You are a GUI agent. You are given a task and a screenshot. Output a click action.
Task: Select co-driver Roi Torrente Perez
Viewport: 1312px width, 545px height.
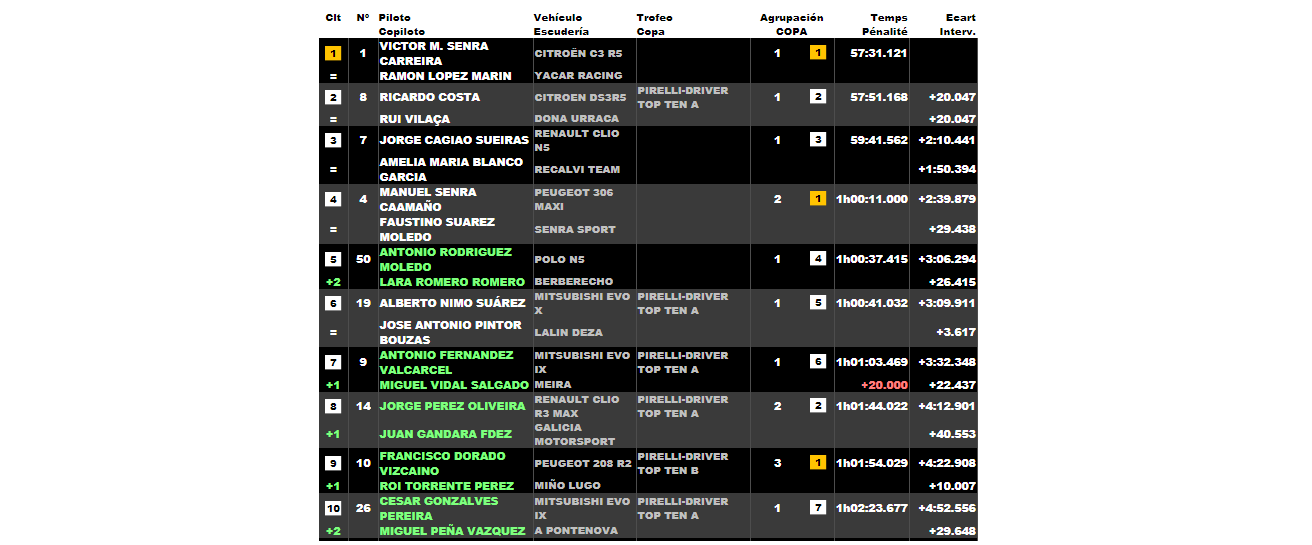tap(446, 486)
